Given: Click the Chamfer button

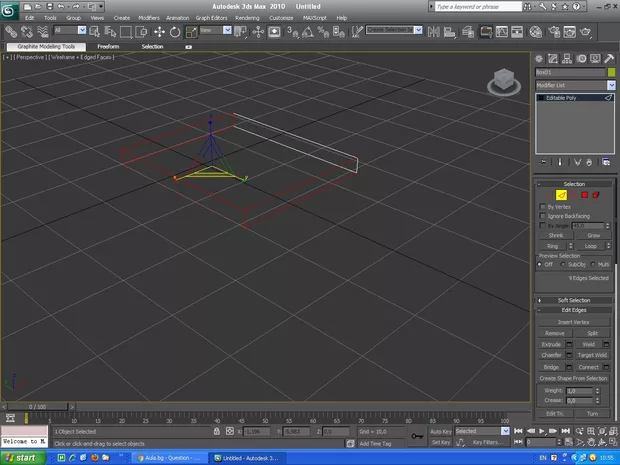Looking at the screenshot, I should [551, 353].
